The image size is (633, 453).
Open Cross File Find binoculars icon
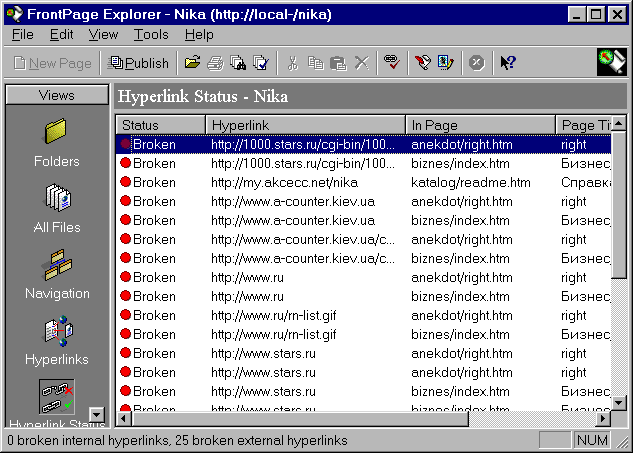click(238, 63)
